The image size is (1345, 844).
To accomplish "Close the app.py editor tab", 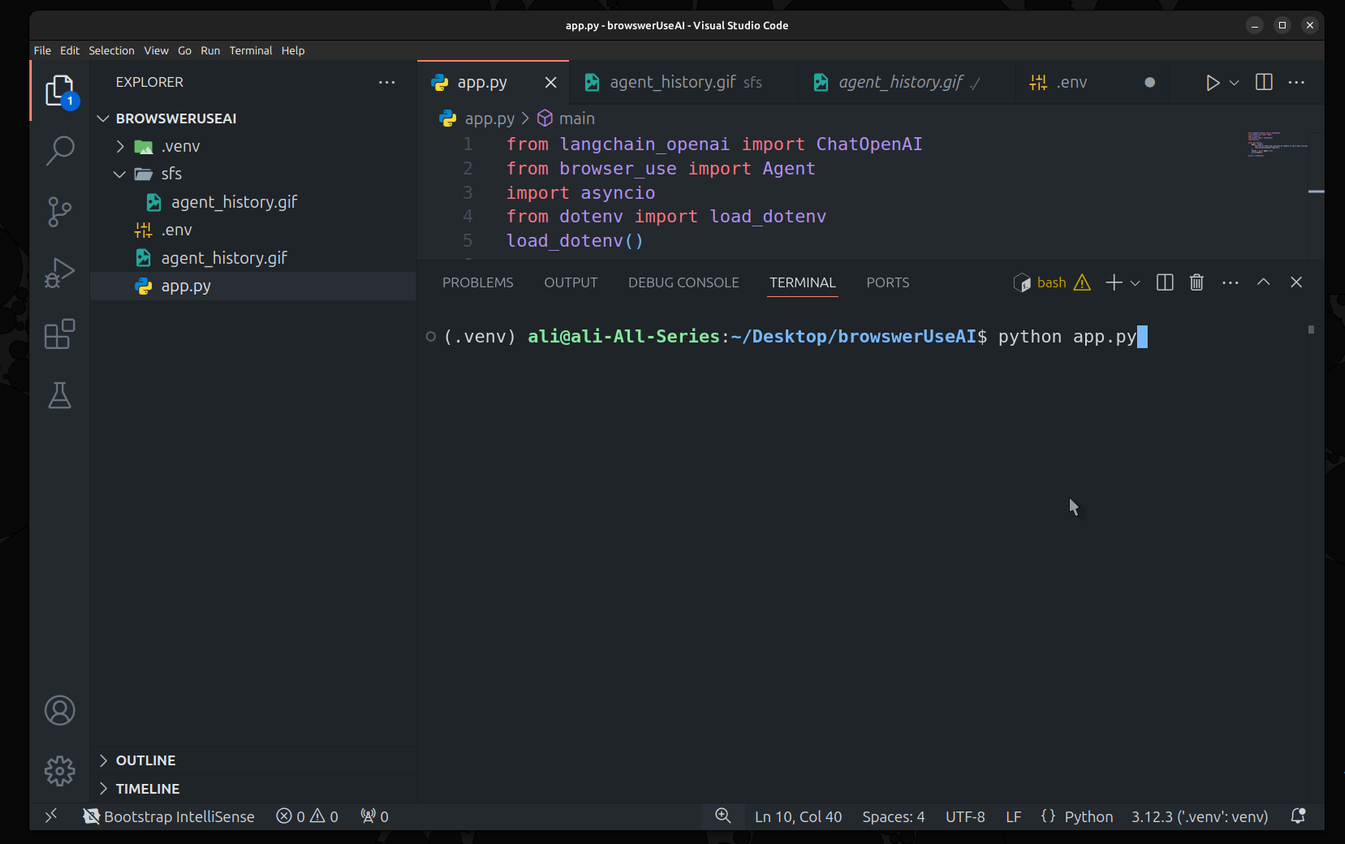I will coord(550,82).
